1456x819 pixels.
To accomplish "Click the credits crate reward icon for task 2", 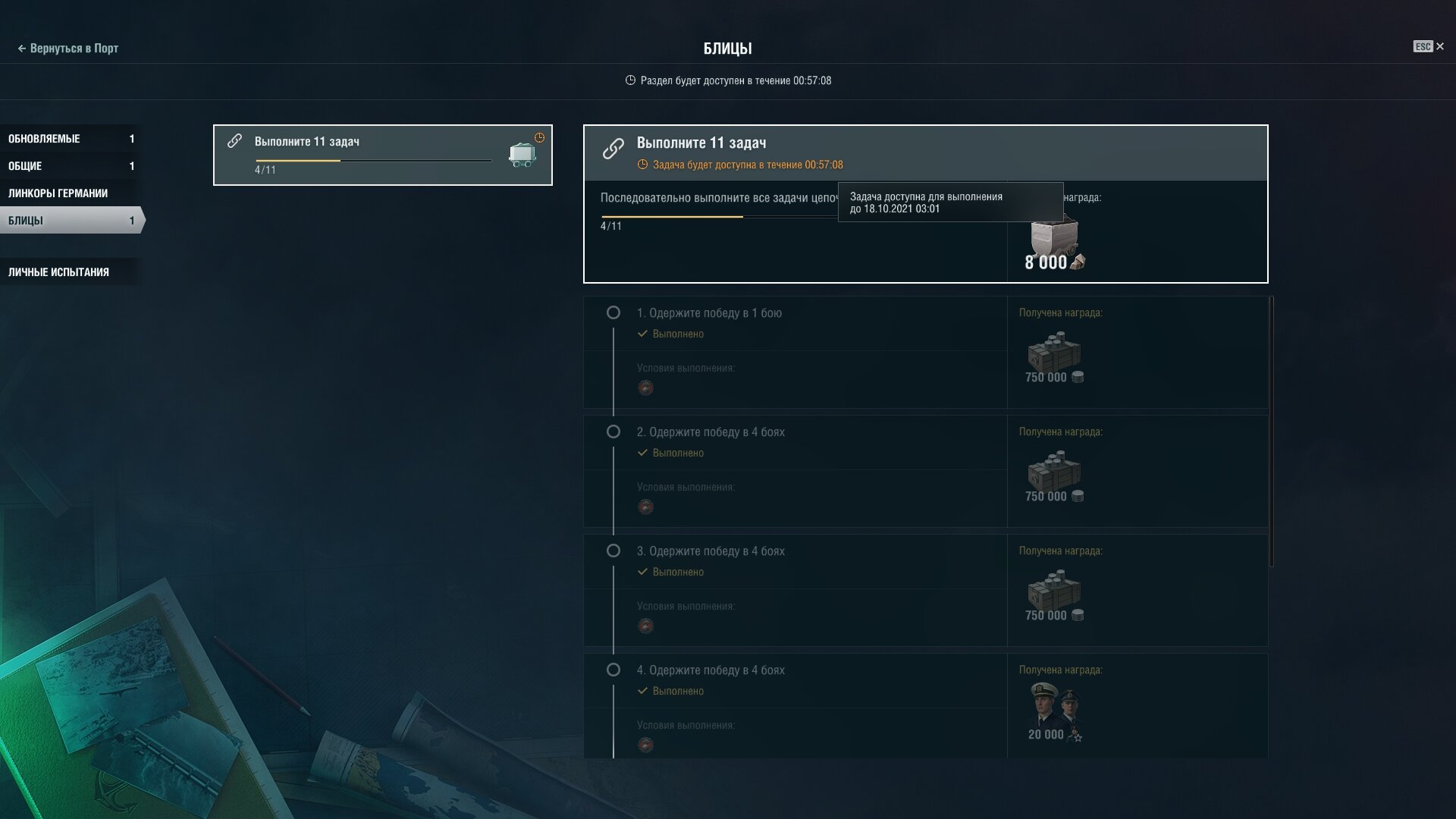I will [x=1054, y=469].
